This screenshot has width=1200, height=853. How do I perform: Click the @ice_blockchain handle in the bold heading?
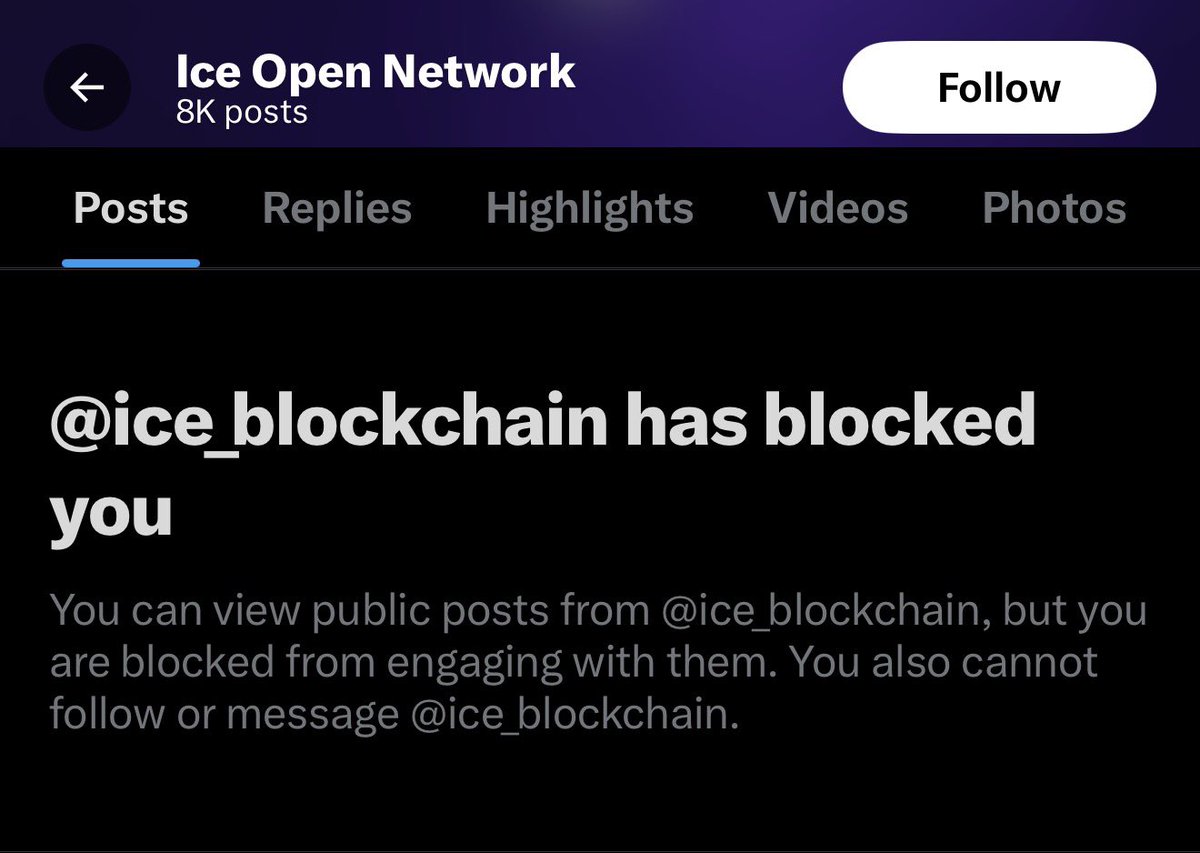(x=328, y=424)
